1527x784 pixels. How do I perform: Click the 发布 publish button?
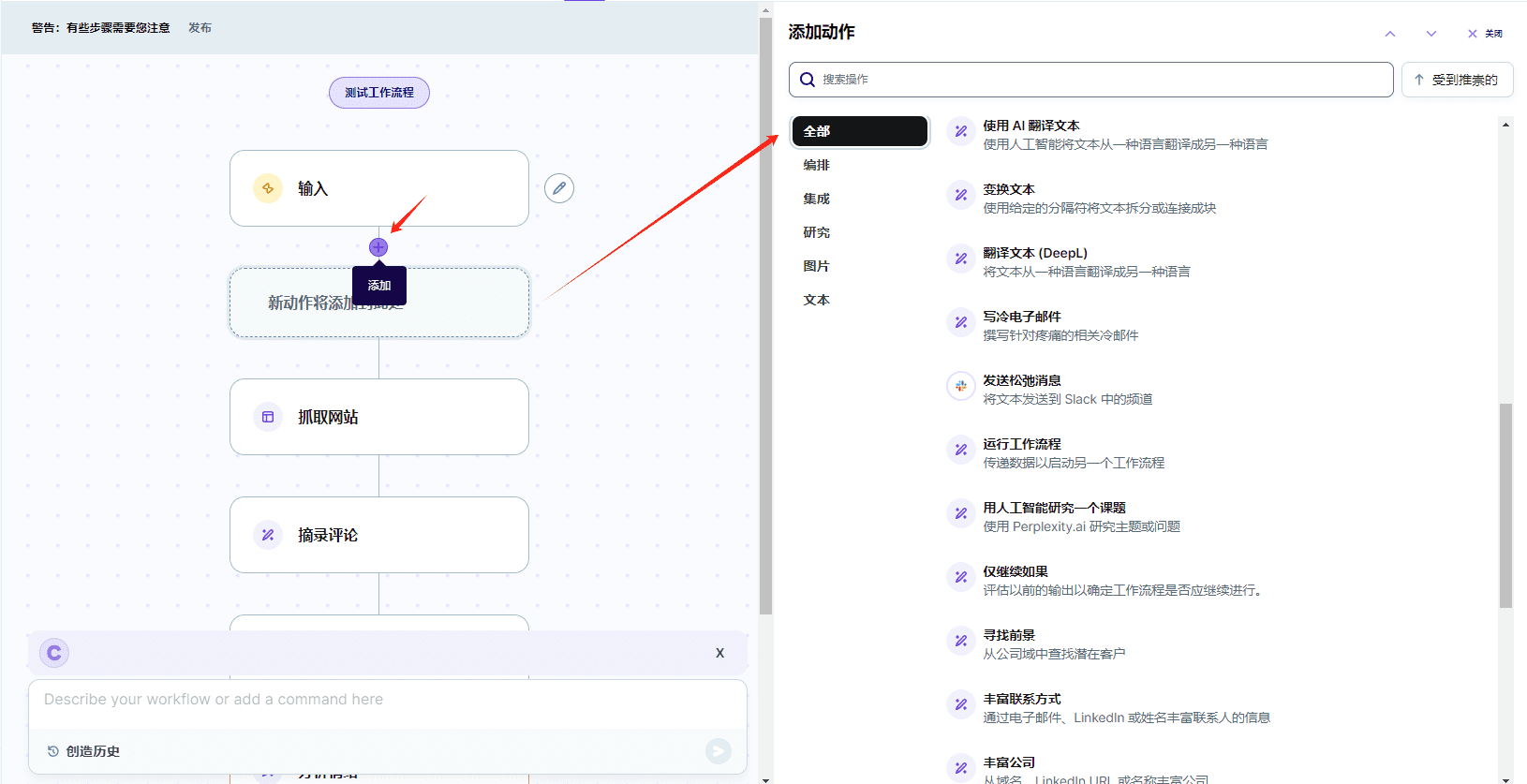200,28
